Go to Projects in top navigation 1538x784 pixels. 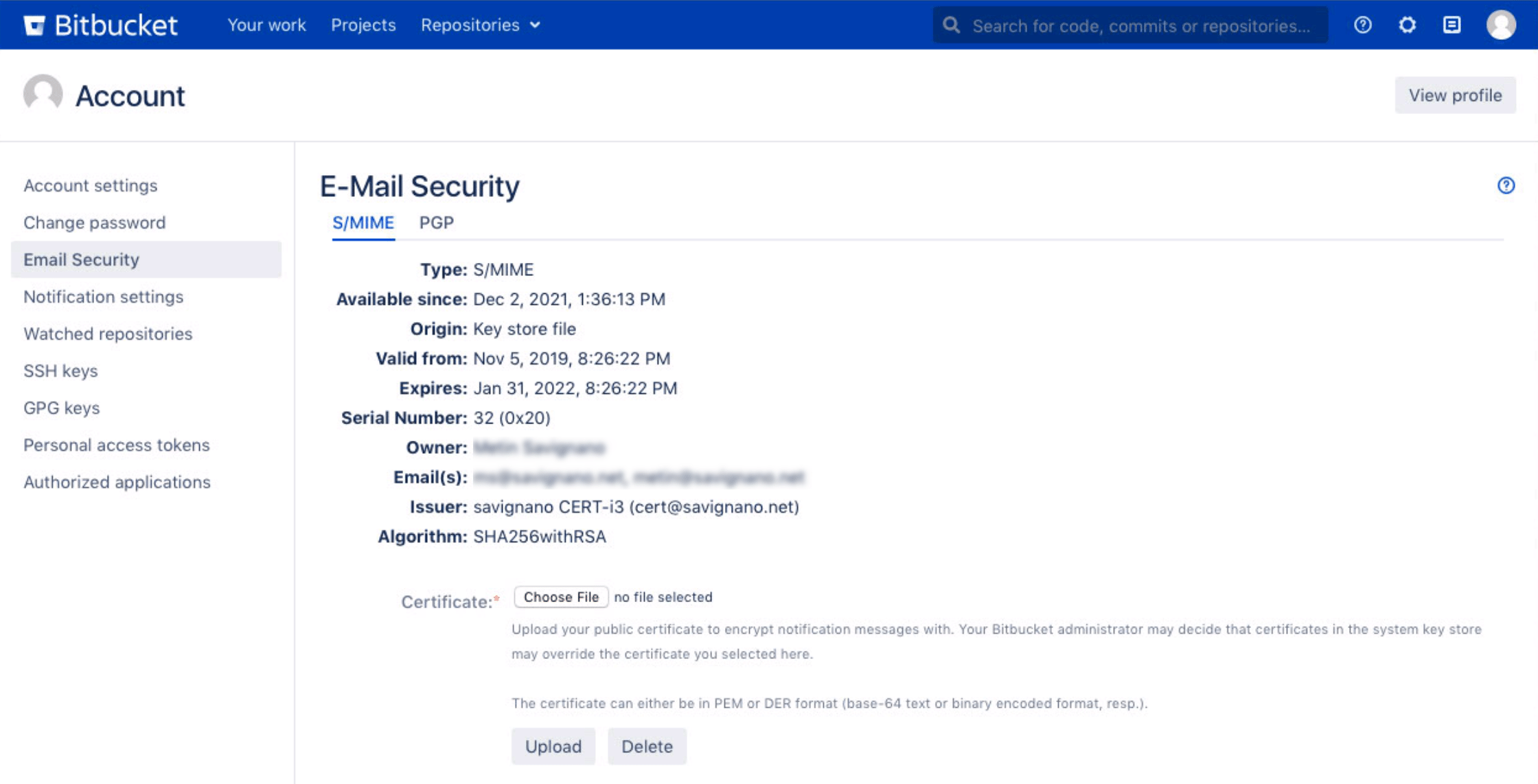pyautogui.click(x=363, y=25)
